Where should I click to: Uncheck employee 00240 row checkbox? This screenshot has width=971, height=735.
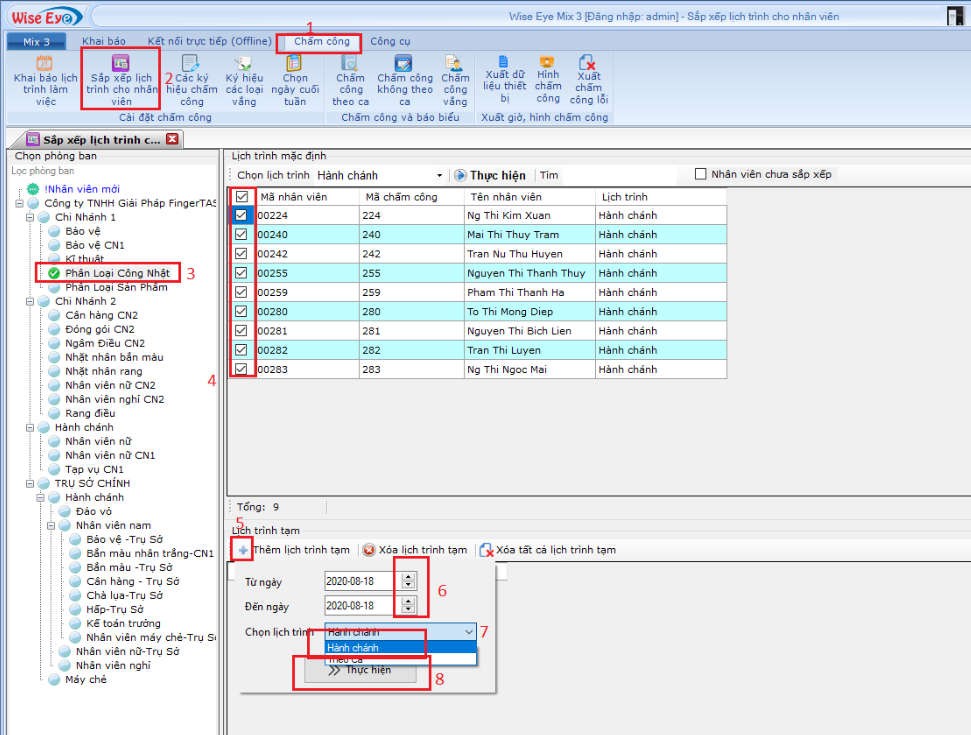(241, 234)
